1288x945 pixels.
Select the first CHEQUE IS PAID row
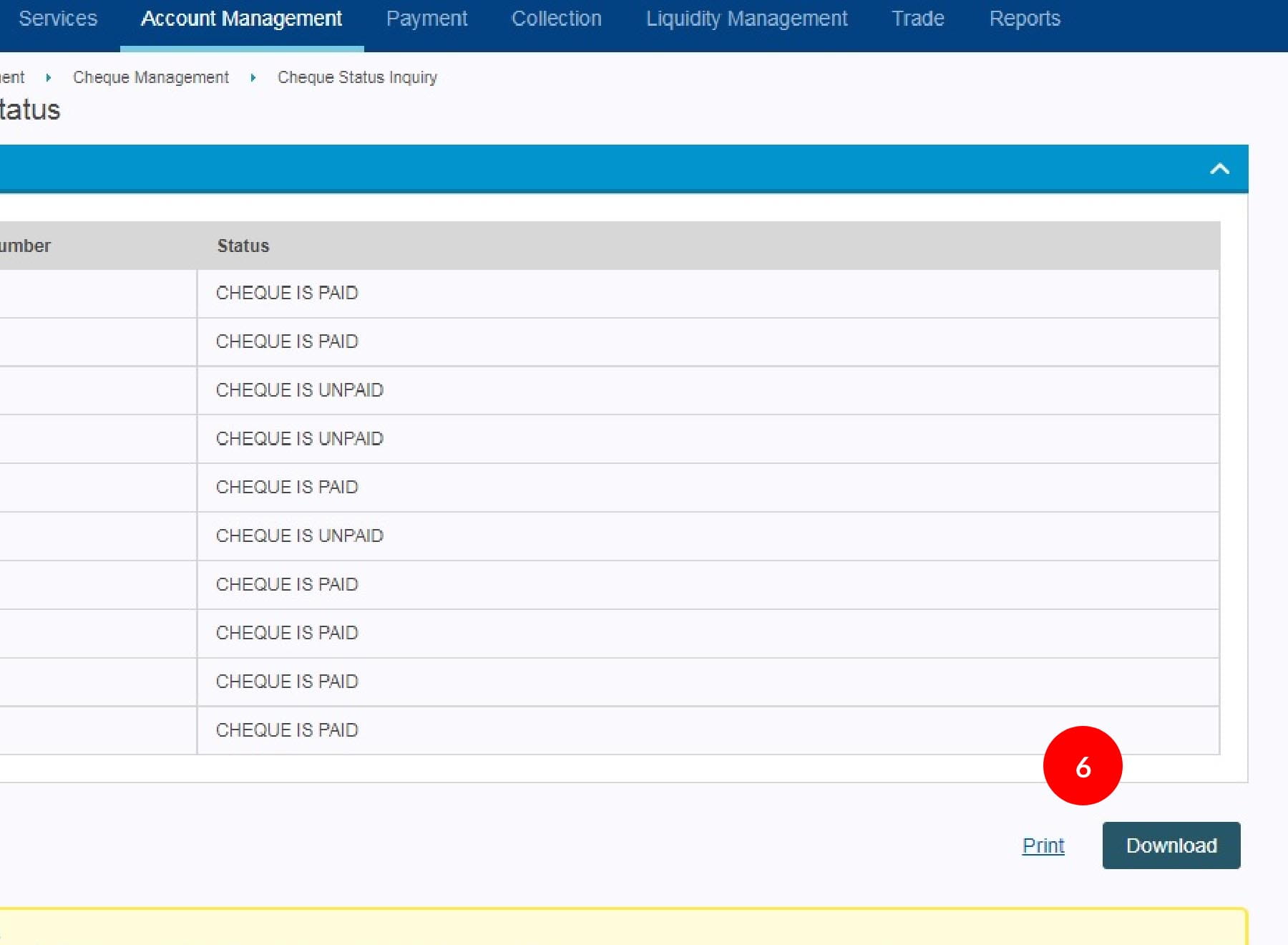click(287, 293)
